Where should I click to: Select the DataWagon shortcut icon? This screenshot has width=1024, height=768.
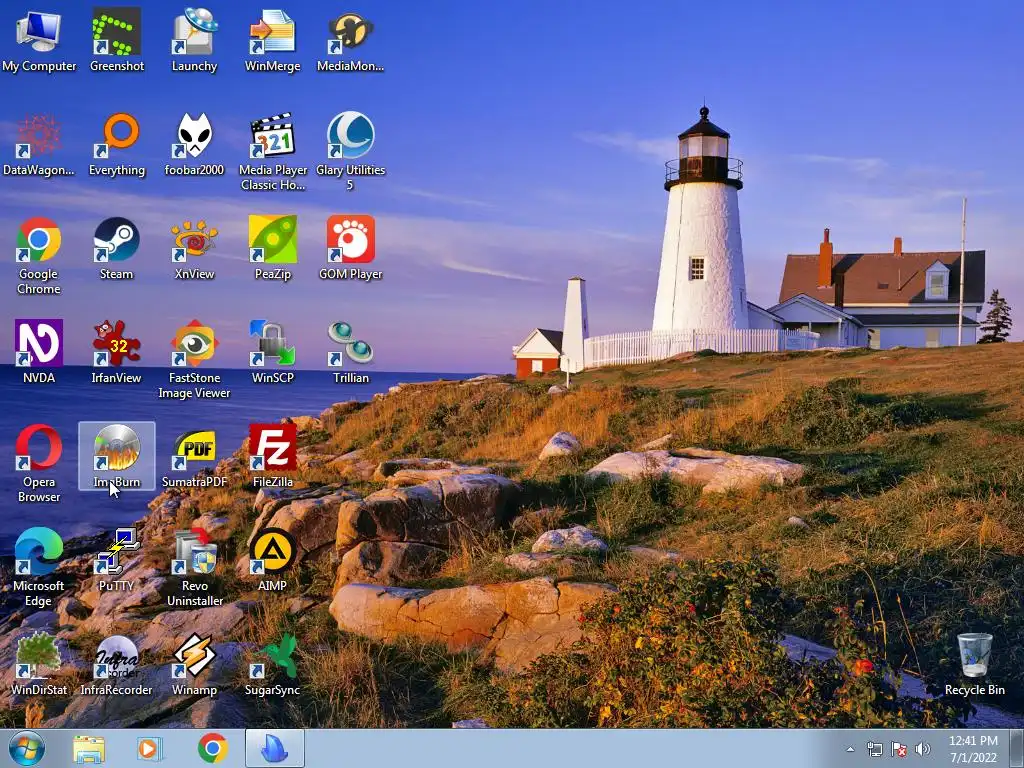(39, 145)
